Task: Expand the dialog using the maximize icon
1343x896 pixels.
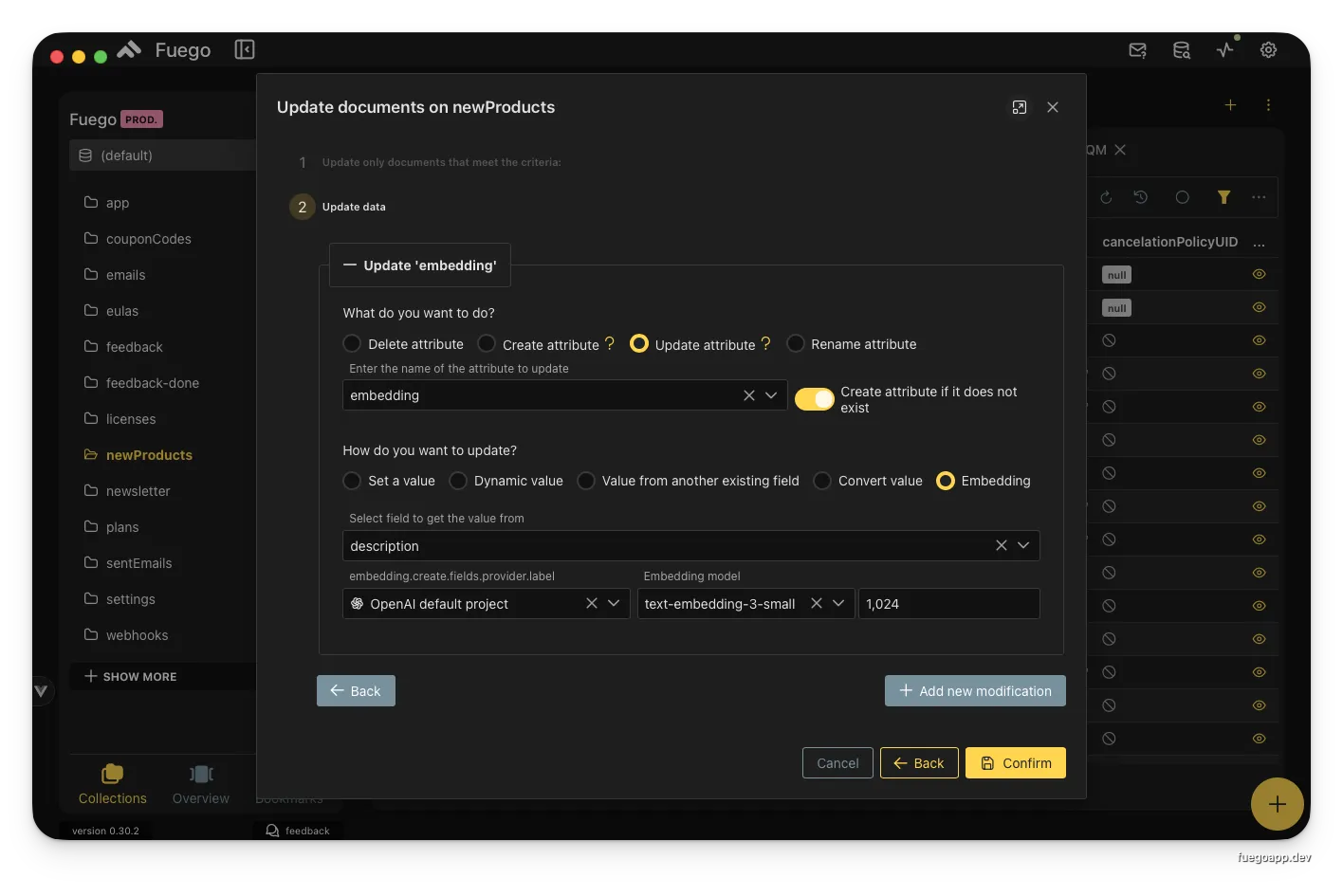Action: point(1019,107)
